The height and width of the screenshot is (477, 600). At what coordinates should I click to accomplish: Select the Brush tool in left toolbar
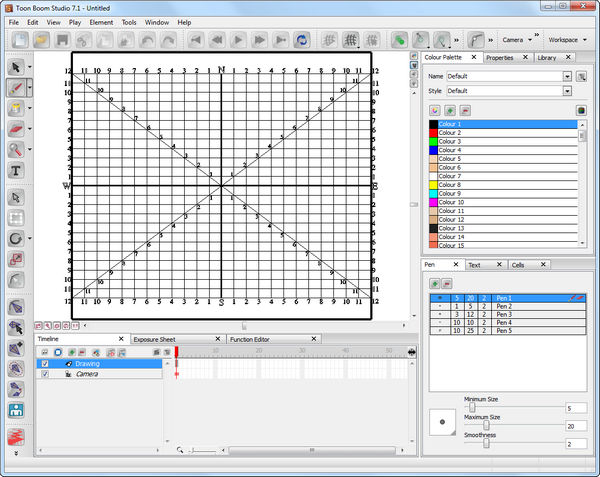[x=17, y=88]
